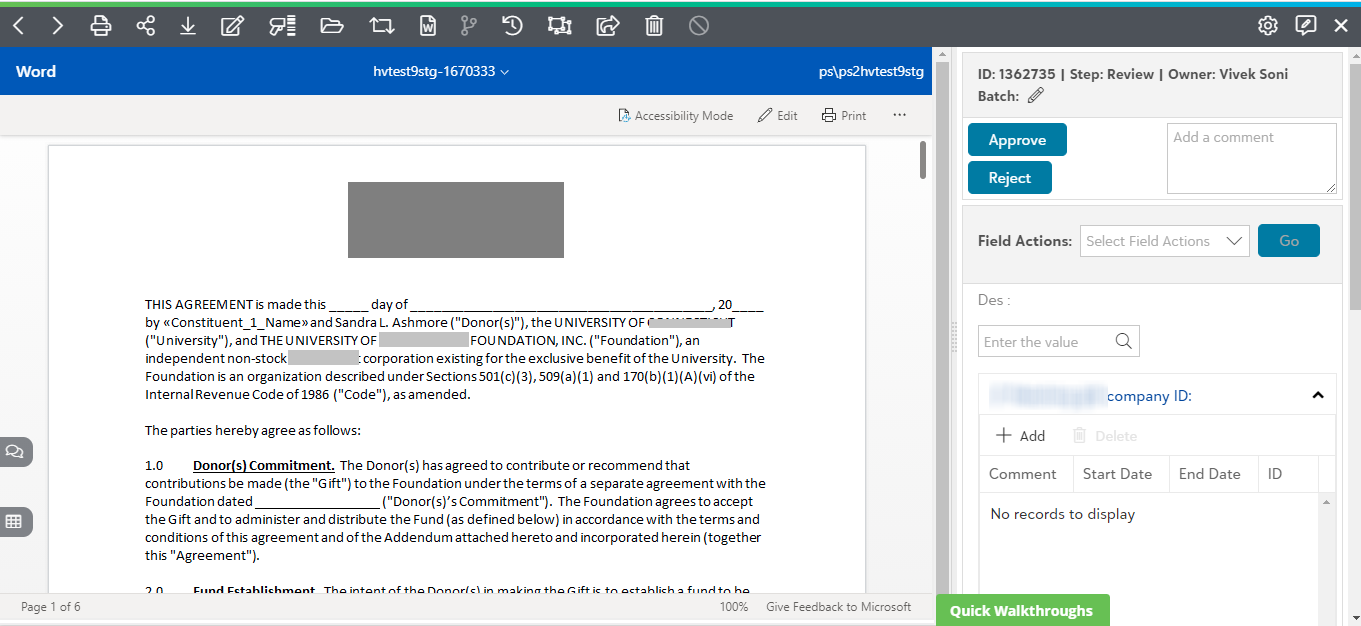The width and height of the screenshot is (1361, 626).
Task: Click Print in the Word toolbar
Action: click(844, 116)
